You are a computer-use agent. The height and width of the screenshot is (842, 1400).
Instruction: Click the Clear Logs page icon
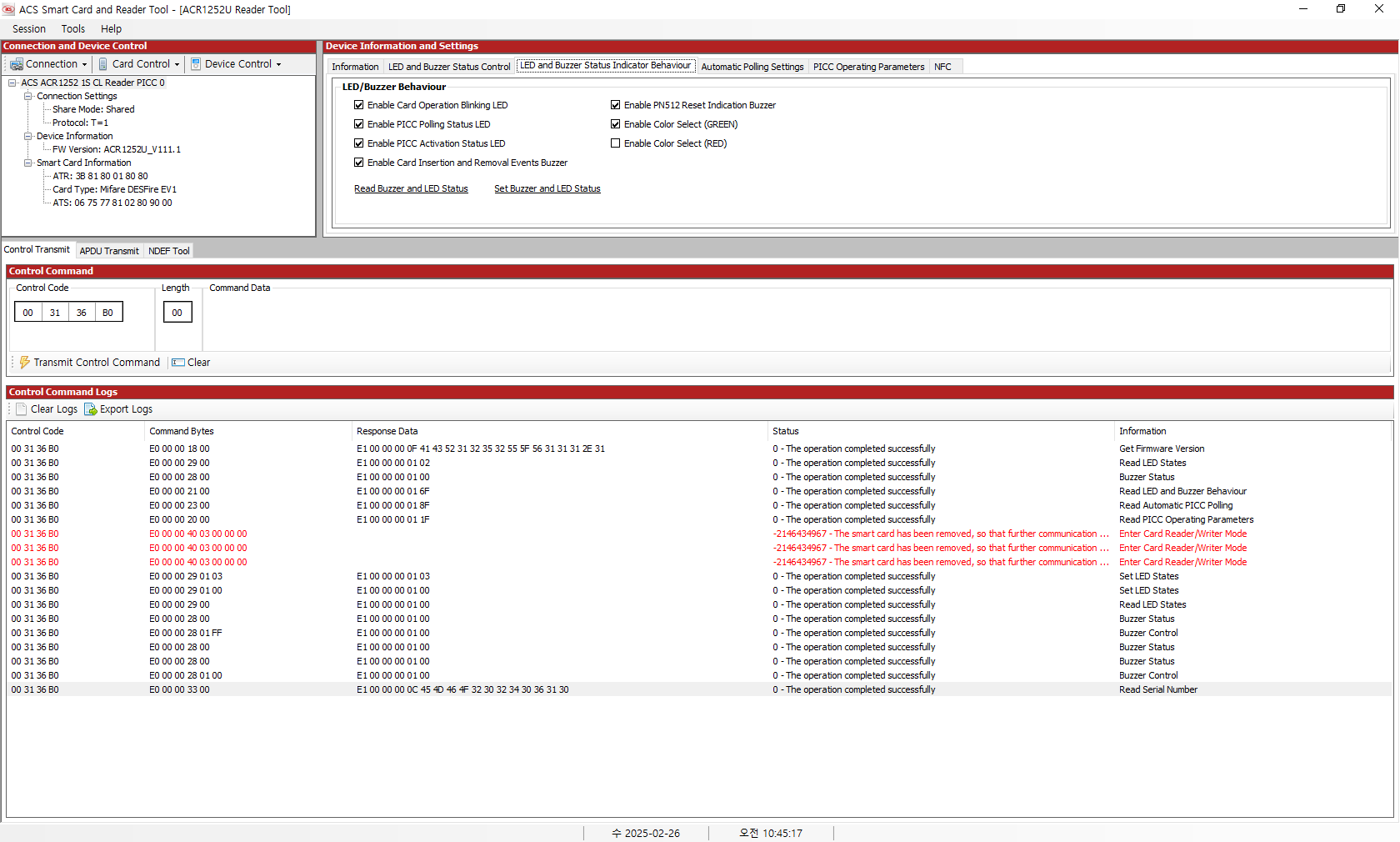(x=22, y=409)
